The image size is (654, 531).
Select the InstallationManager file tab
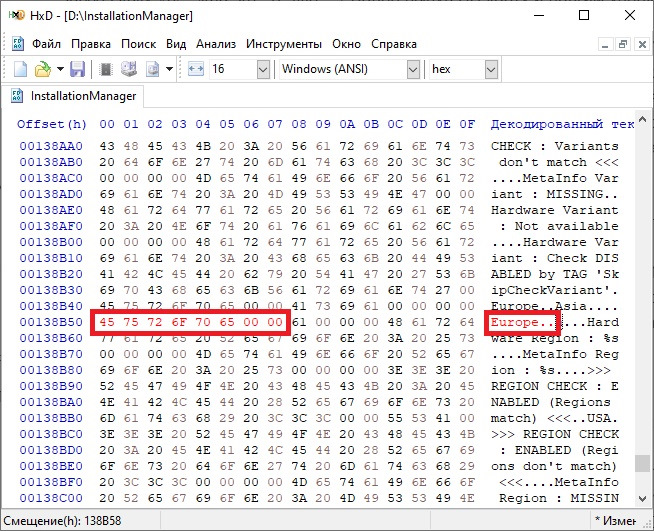tap(73, 96)
